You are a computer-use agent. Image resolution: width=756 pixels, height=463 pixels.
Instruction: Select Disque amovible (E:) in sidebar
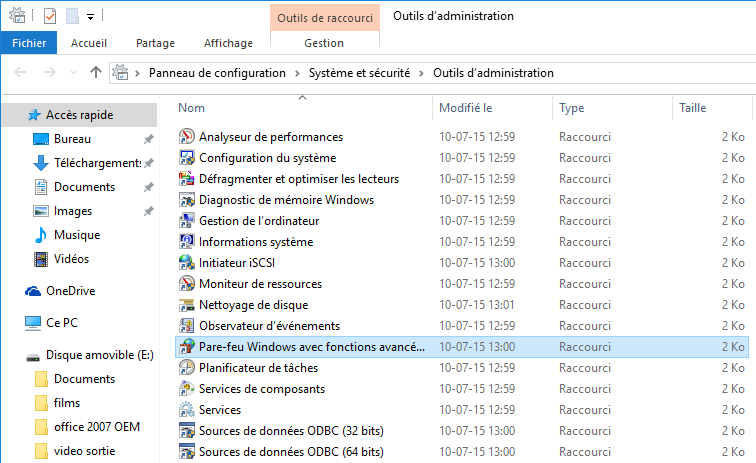pyautogui.click(x=100, y=355)
